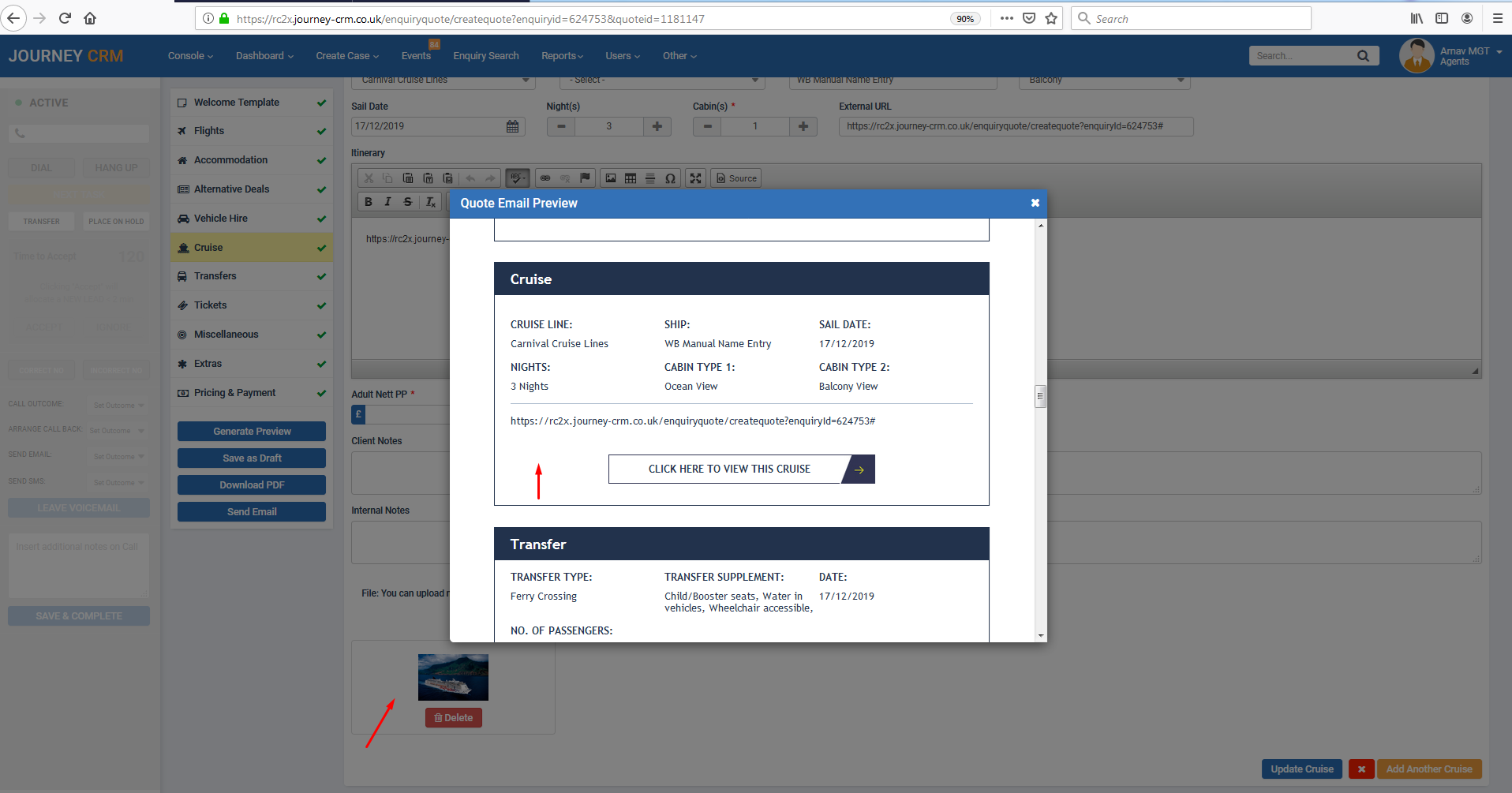Select Welcome Template section

252,103
